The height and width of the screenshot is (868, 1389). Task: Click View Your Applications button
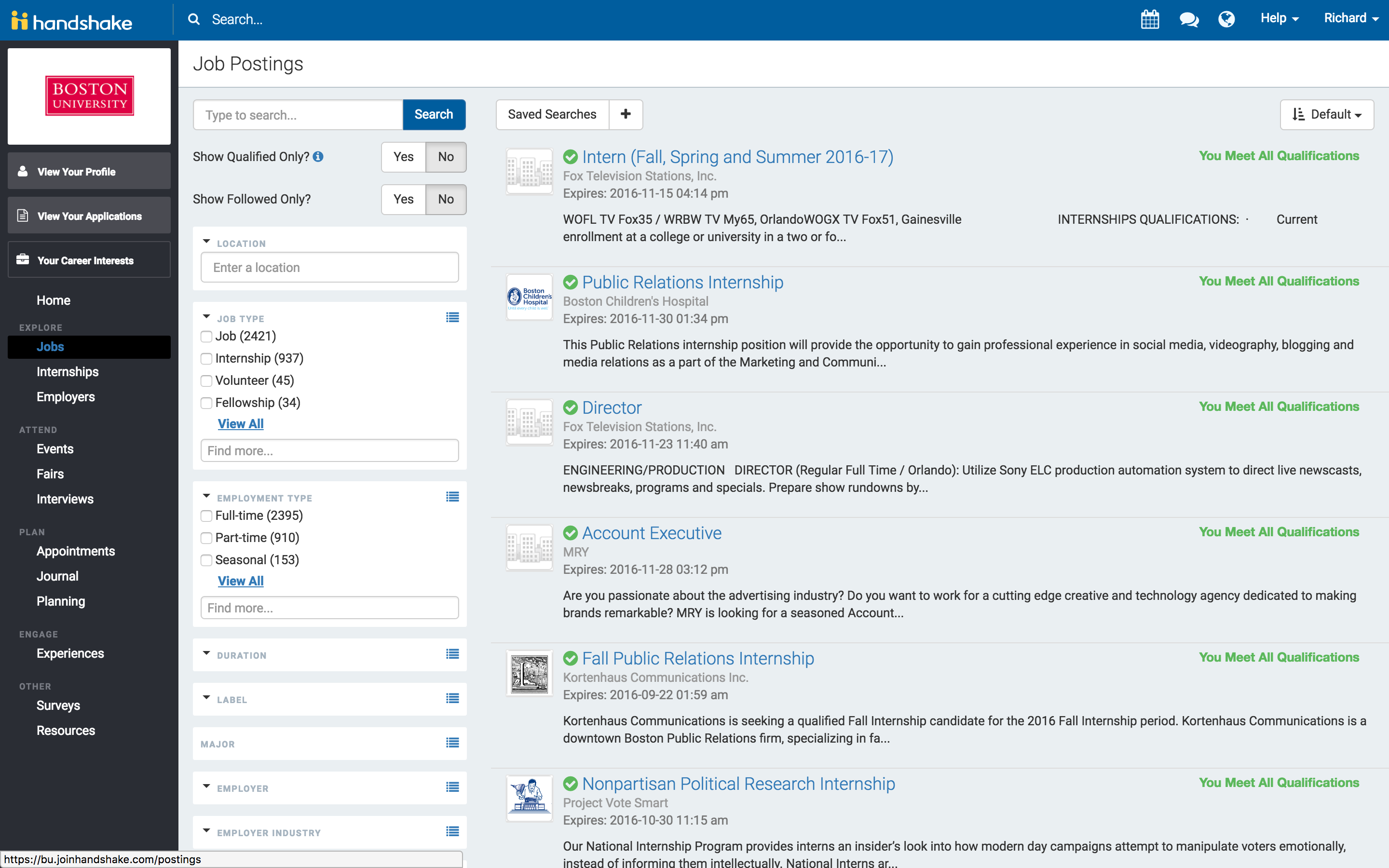pyautogui.click(x=89, y=215)
